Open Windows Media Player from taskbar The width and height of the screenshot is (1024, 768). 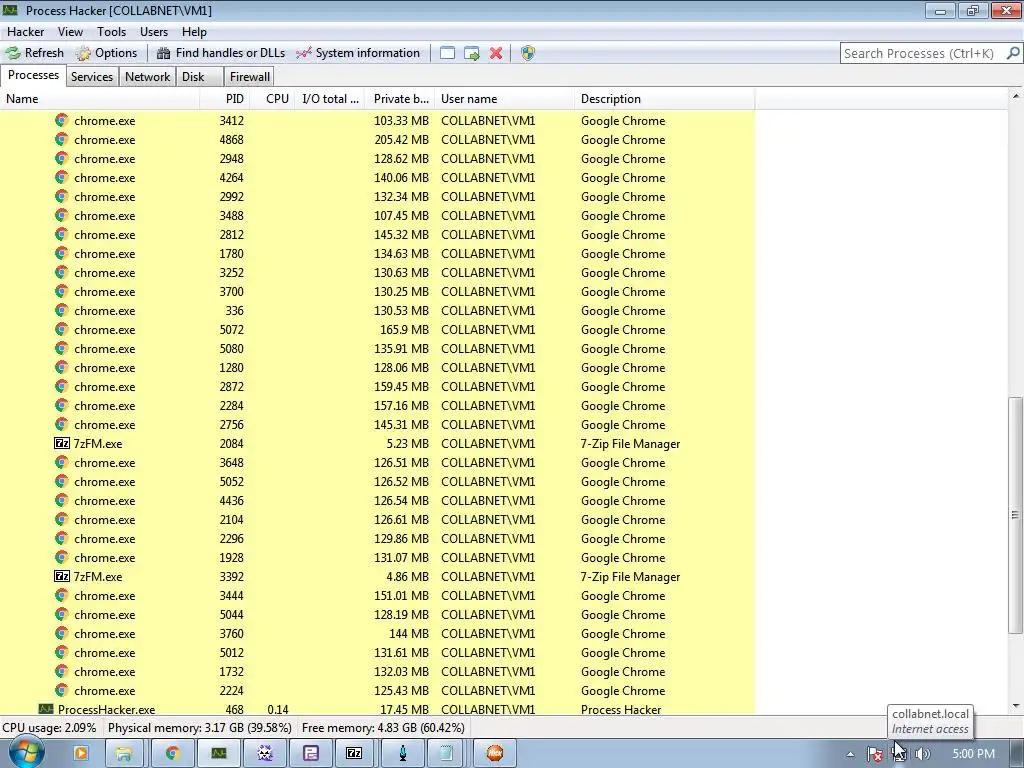(x=81, y=753)
